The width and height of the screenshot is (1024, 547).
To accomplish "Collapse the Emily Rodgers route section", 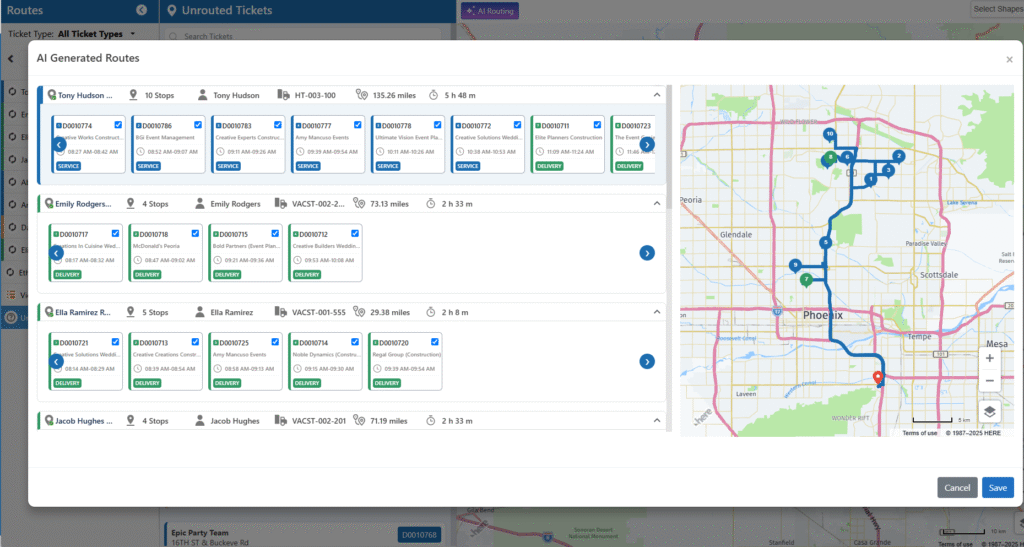I will click(656, 204).
